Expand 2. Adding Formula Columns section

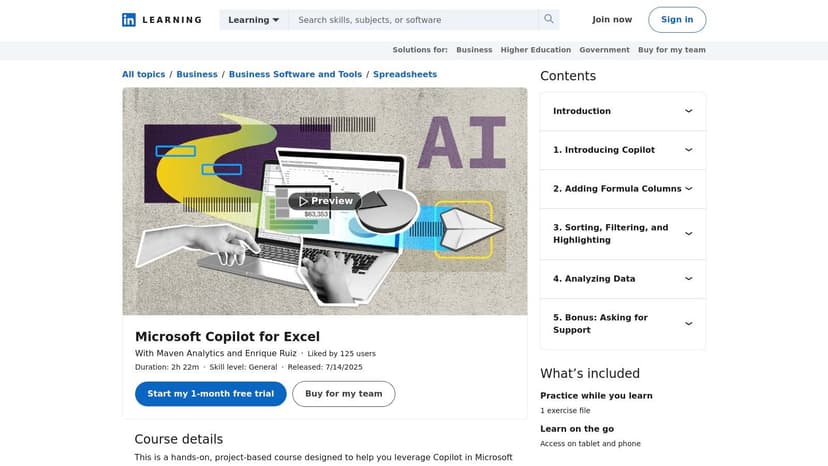pos(623,189)
